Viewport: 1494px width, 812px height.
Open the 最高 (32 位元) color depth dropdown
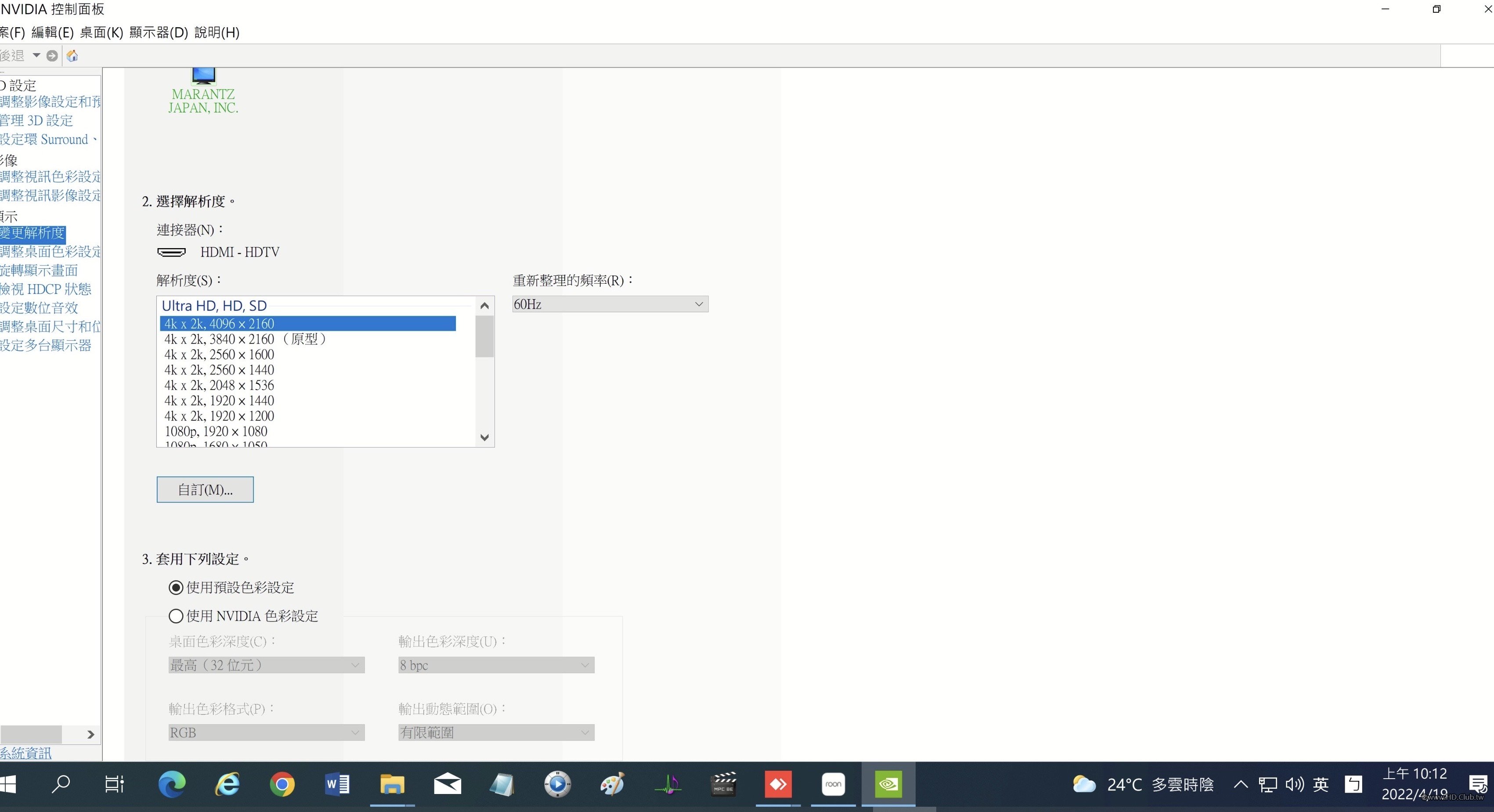pos(266,665)
